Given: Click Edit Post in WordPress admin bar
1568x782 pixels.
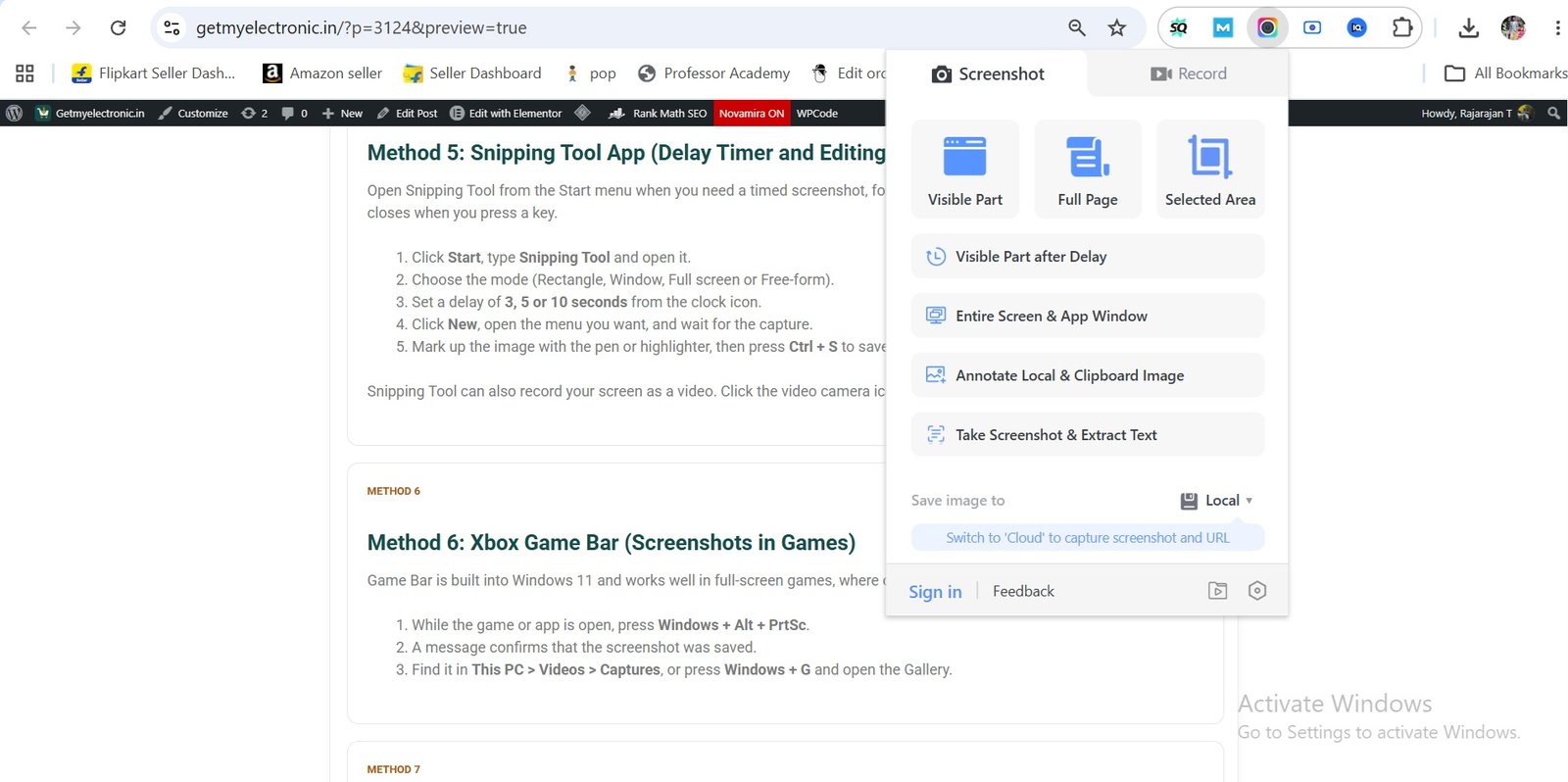Looking at the screenshot, I should [x=408, y=114].
